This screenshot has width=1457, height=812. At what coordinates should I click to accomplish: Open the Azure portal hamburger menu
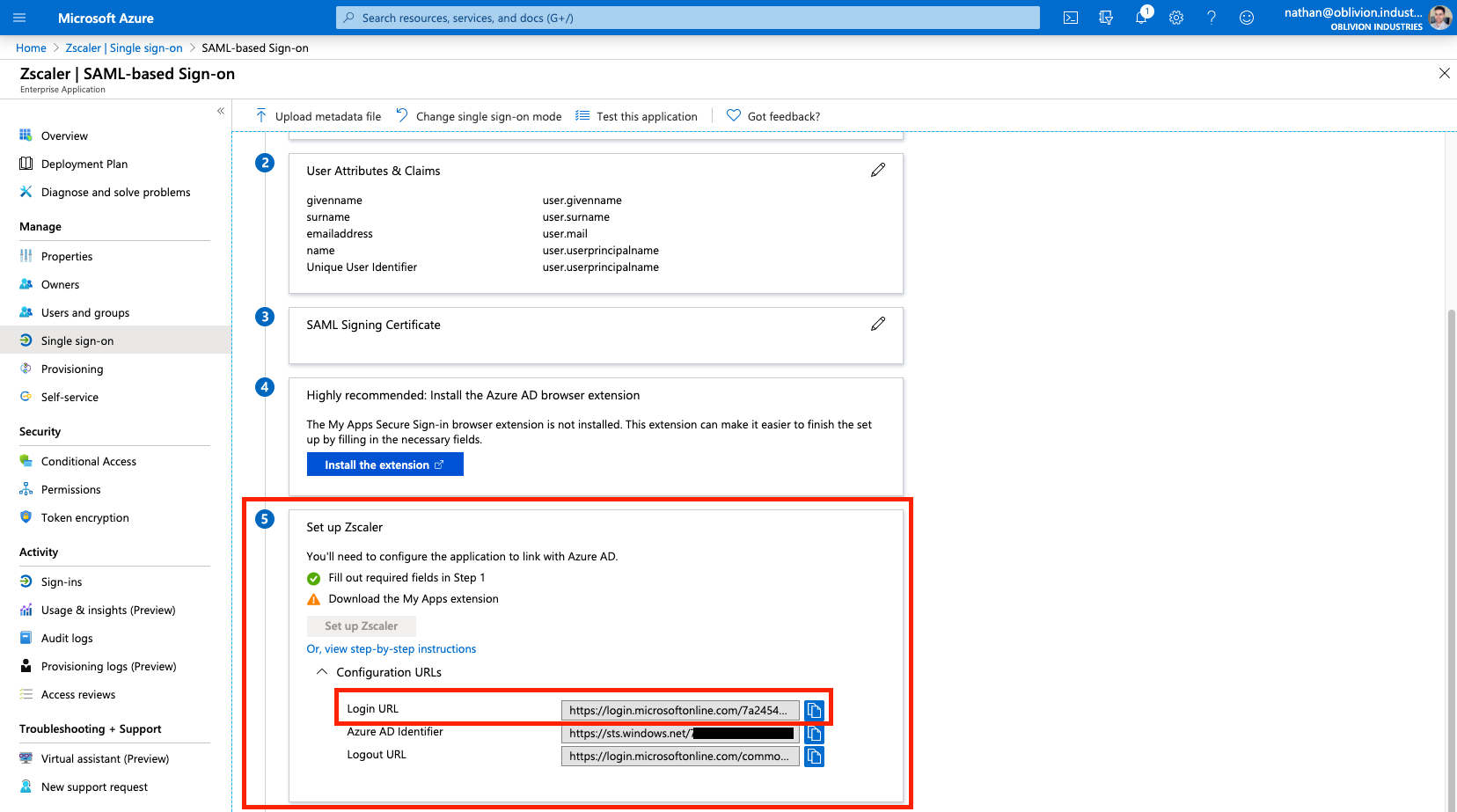click(x=19, y=18)
